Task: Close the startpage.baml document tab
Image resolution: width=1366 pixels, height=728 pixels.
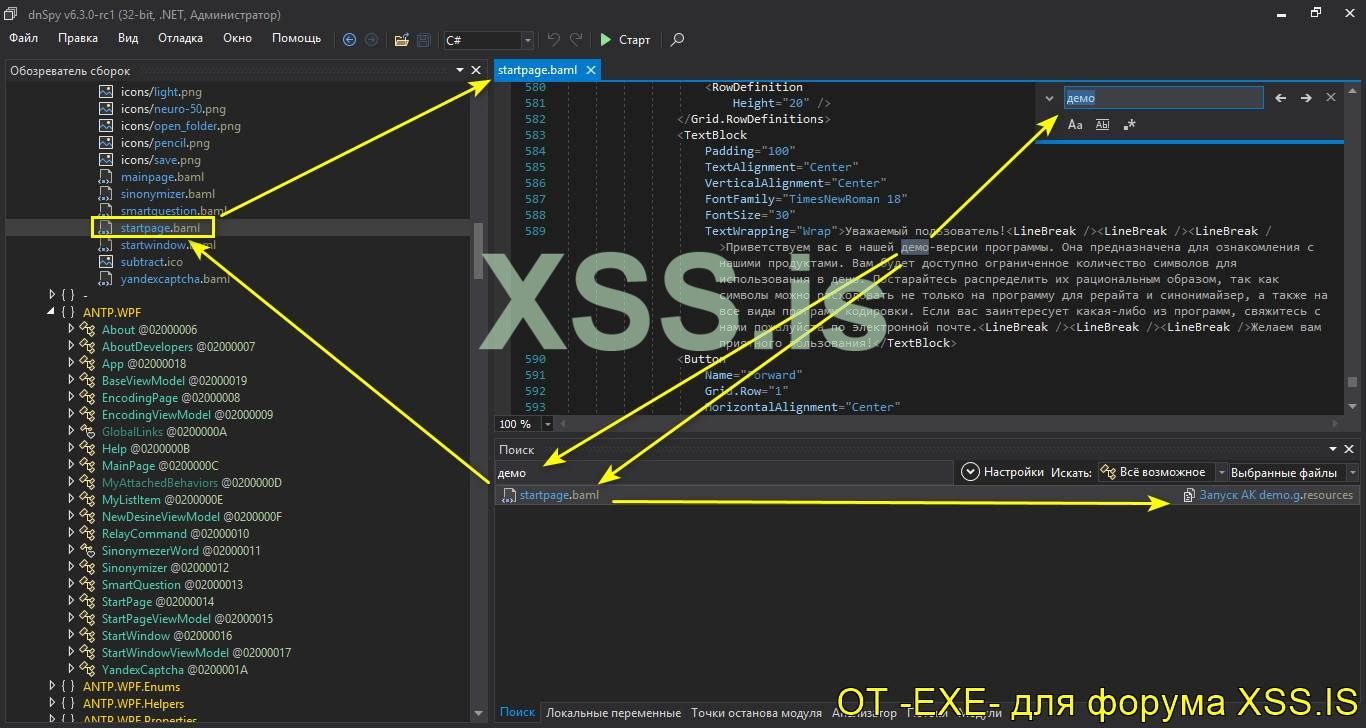Action: [x=591, y=70]
